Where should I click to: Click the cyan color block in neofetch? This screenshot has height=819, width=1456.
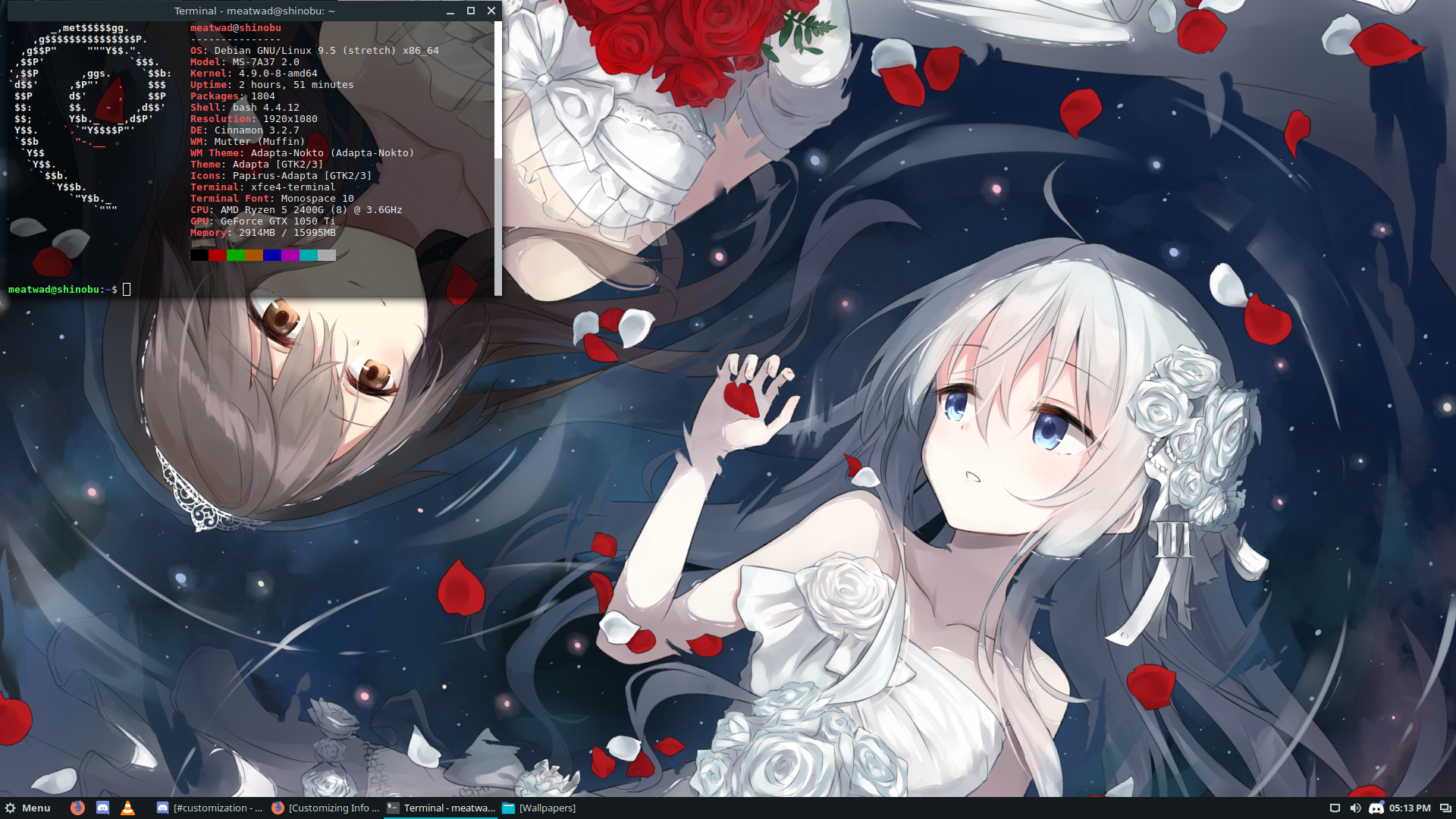point(309,255)
